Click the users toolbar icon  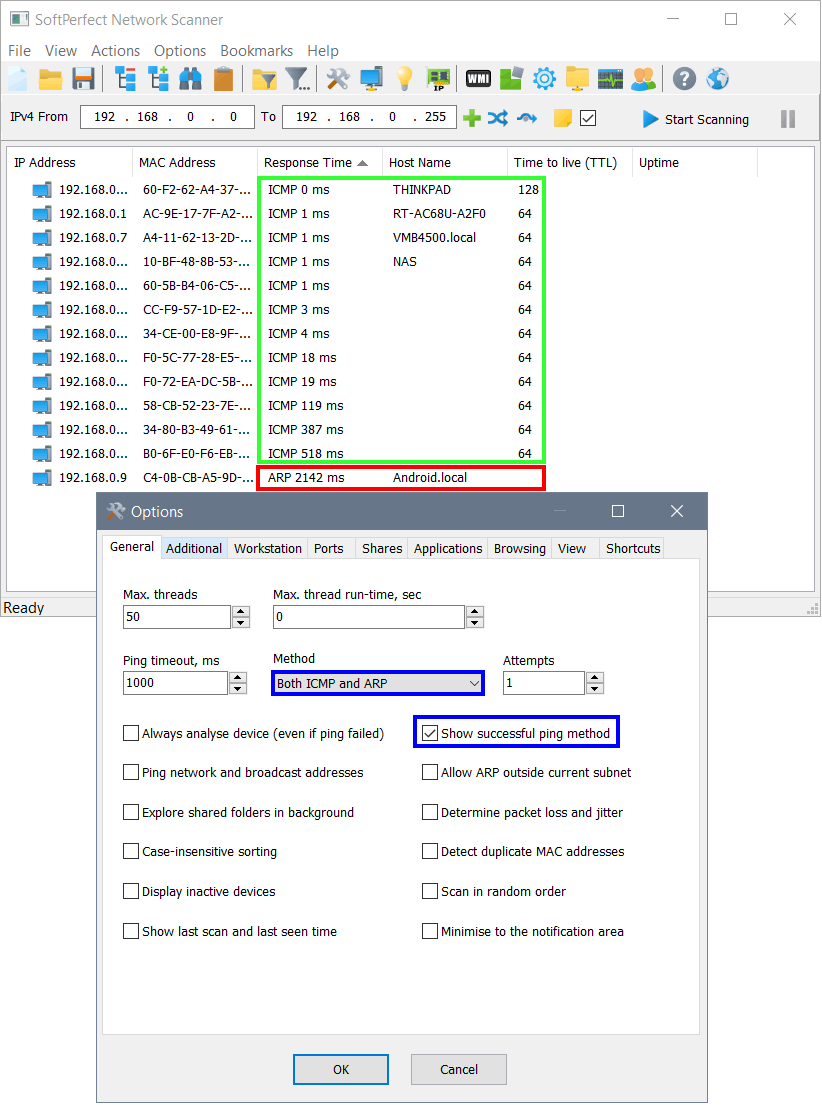[644, 79]
